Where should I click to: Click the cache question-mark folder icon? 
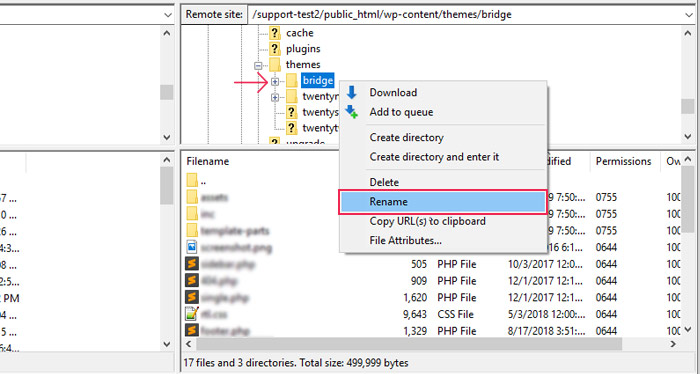(x=275, y=33)
